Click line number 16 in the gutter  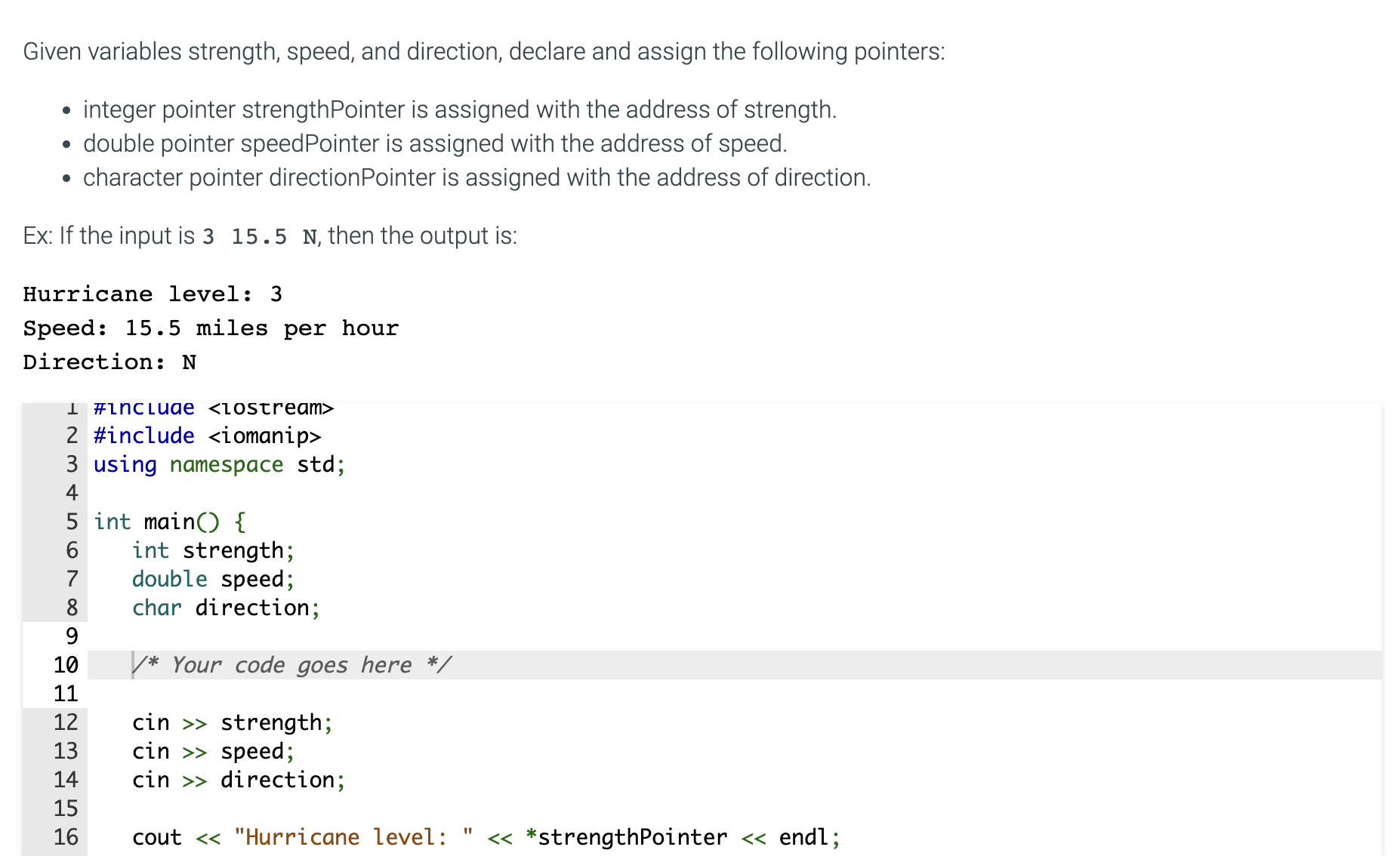[x=66, y=837]
